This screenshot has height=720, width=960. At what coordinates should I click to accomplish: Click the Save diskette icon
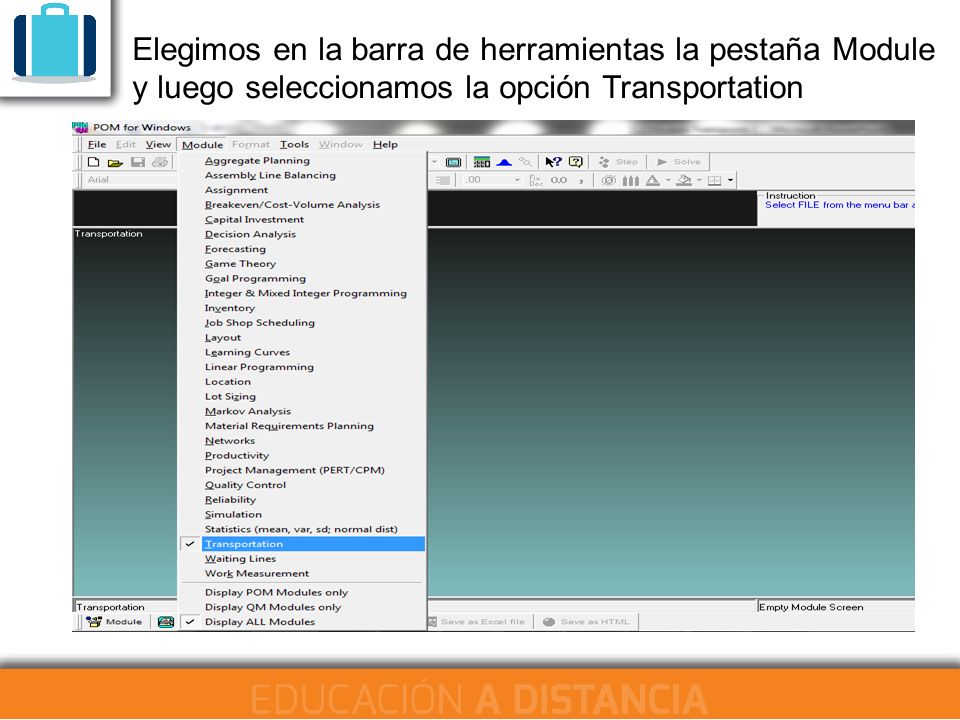(x=138, y=162)
